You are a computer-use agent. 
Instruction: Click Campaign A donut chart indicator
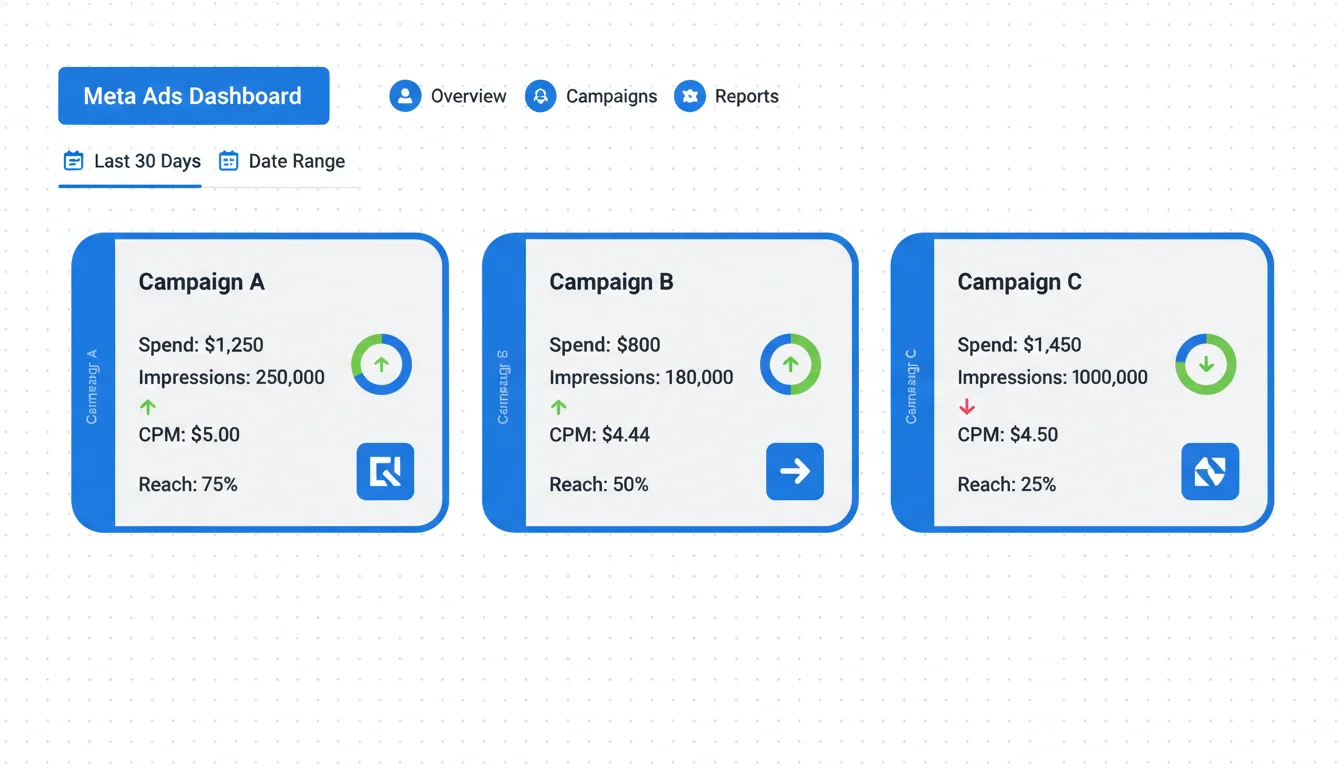(381, 364)
